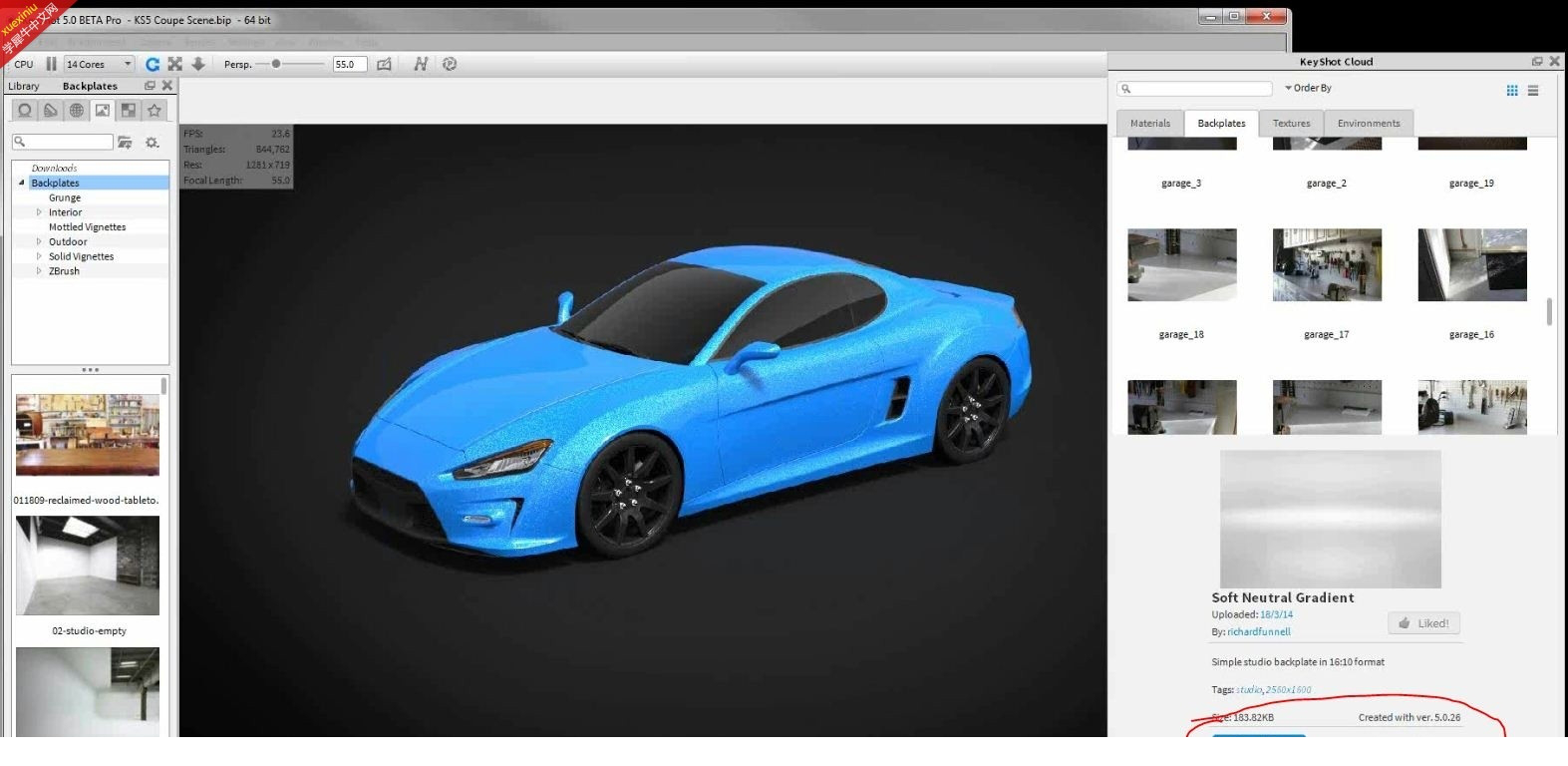
Task: Switch library to the Favorites star icon
Action: click(x=155, y=111)
